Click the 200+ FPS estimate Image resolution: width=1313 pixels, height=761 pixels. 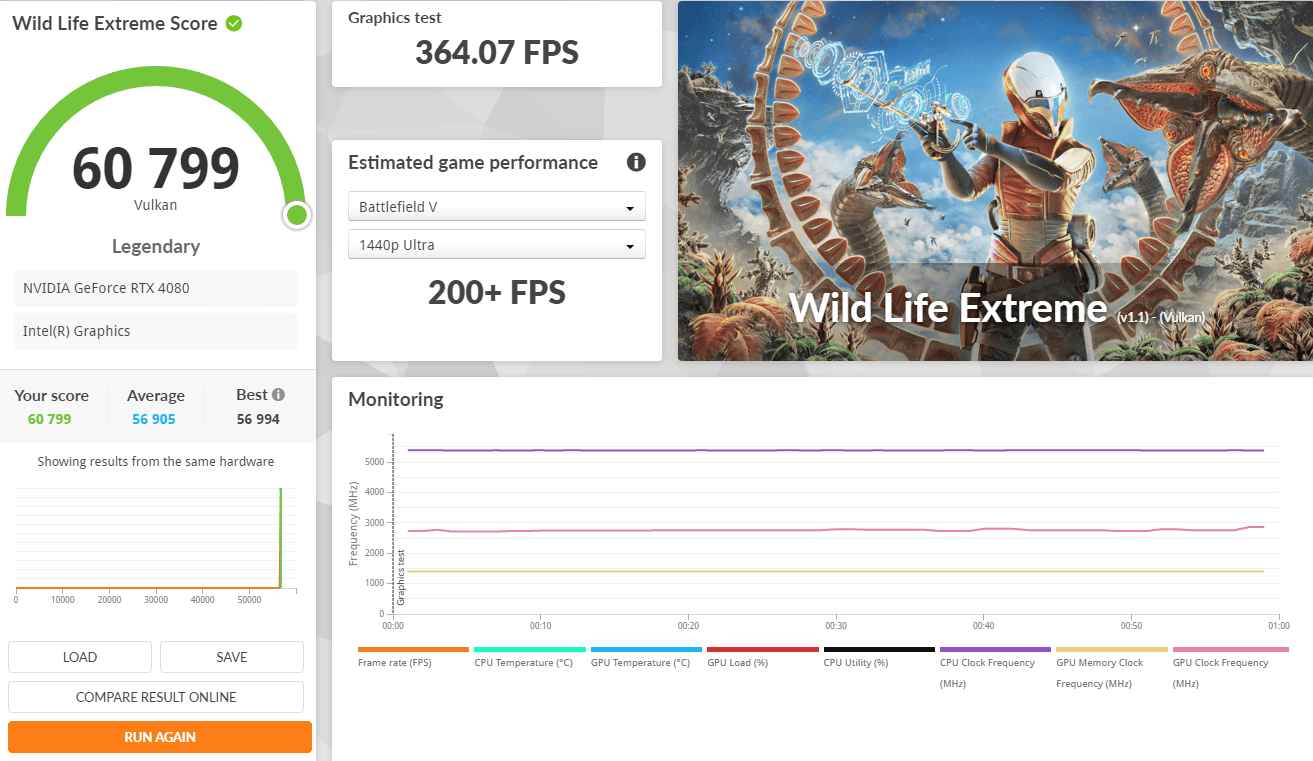point(497,292)
